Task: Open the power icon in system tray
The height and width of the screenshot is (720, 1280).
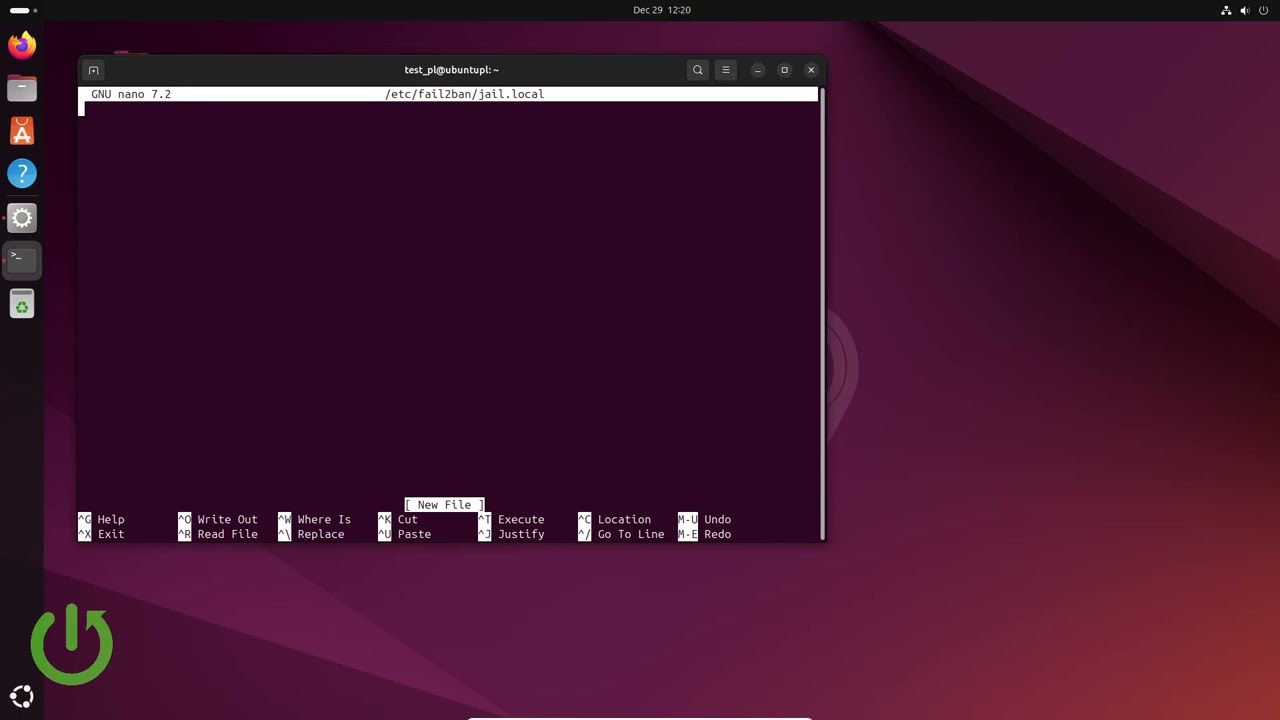Action: click(1264, 10)
